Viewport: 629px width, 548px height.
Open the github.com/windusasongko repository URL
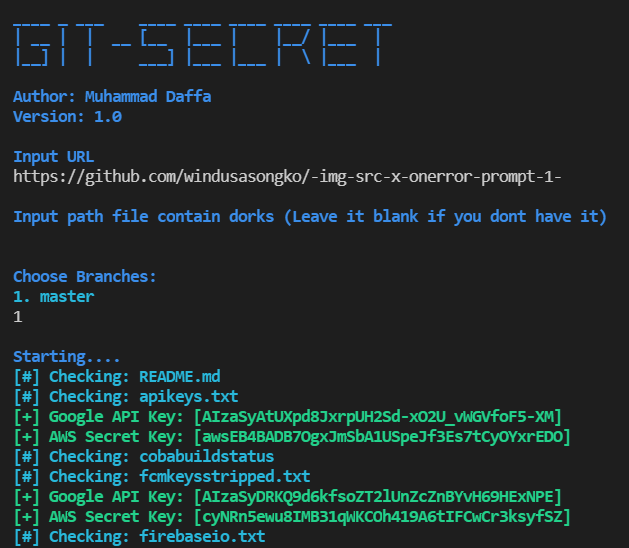[x=287, y=177]
